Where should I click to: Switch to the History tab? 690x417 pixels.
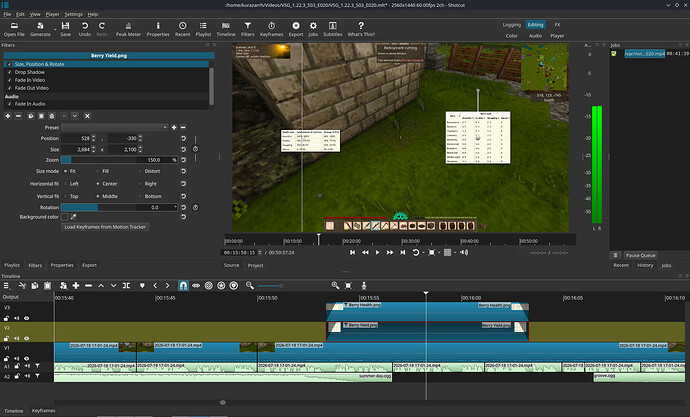pos(645,265)
